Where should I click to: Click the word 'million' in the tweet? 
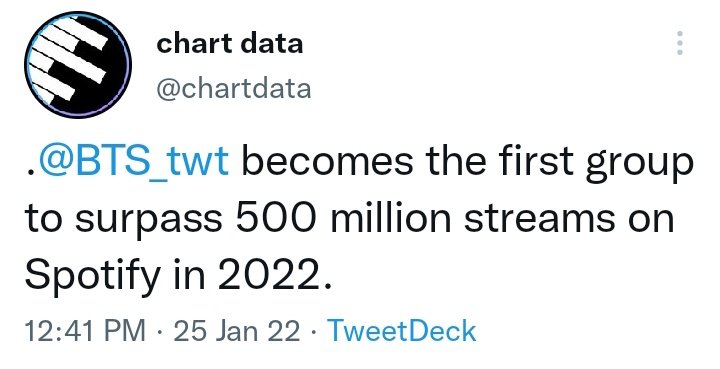tap(391, 218)
